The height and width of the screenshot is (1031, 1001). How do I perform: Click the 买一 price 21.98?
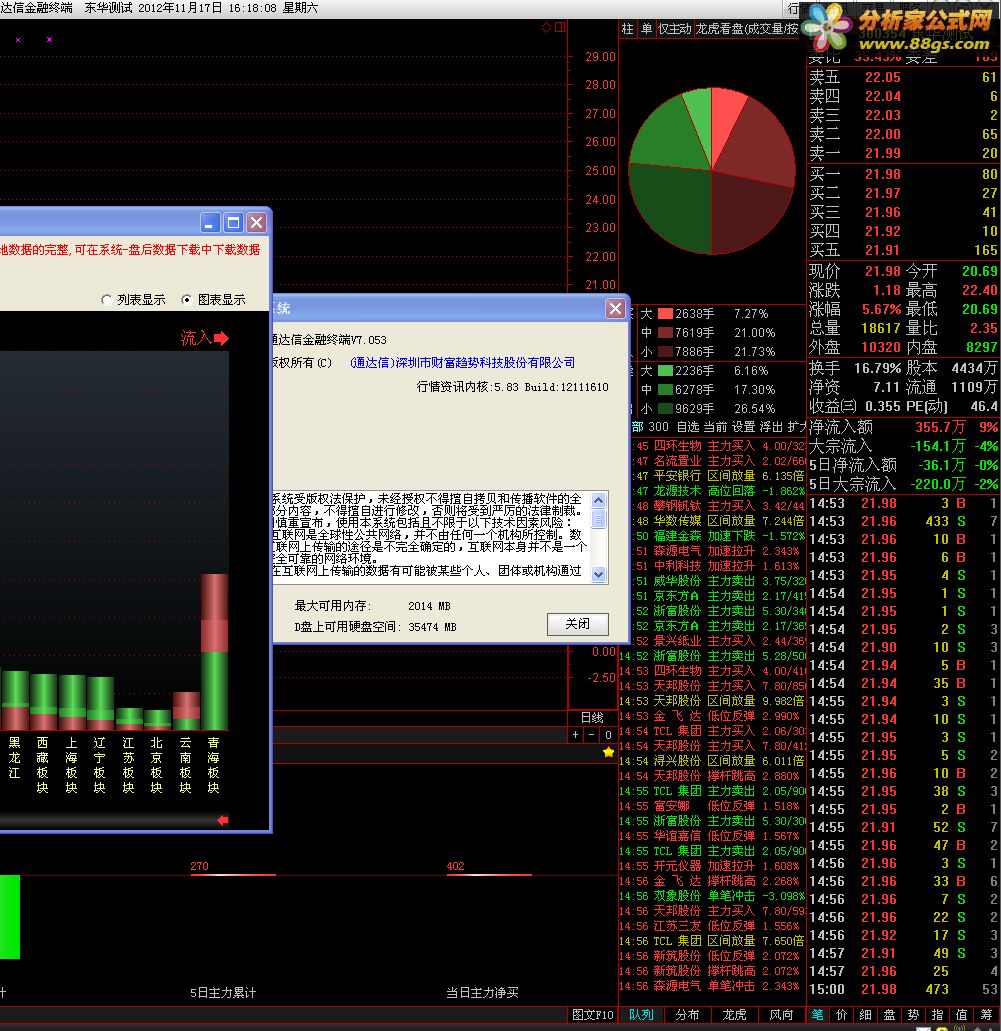883,174
